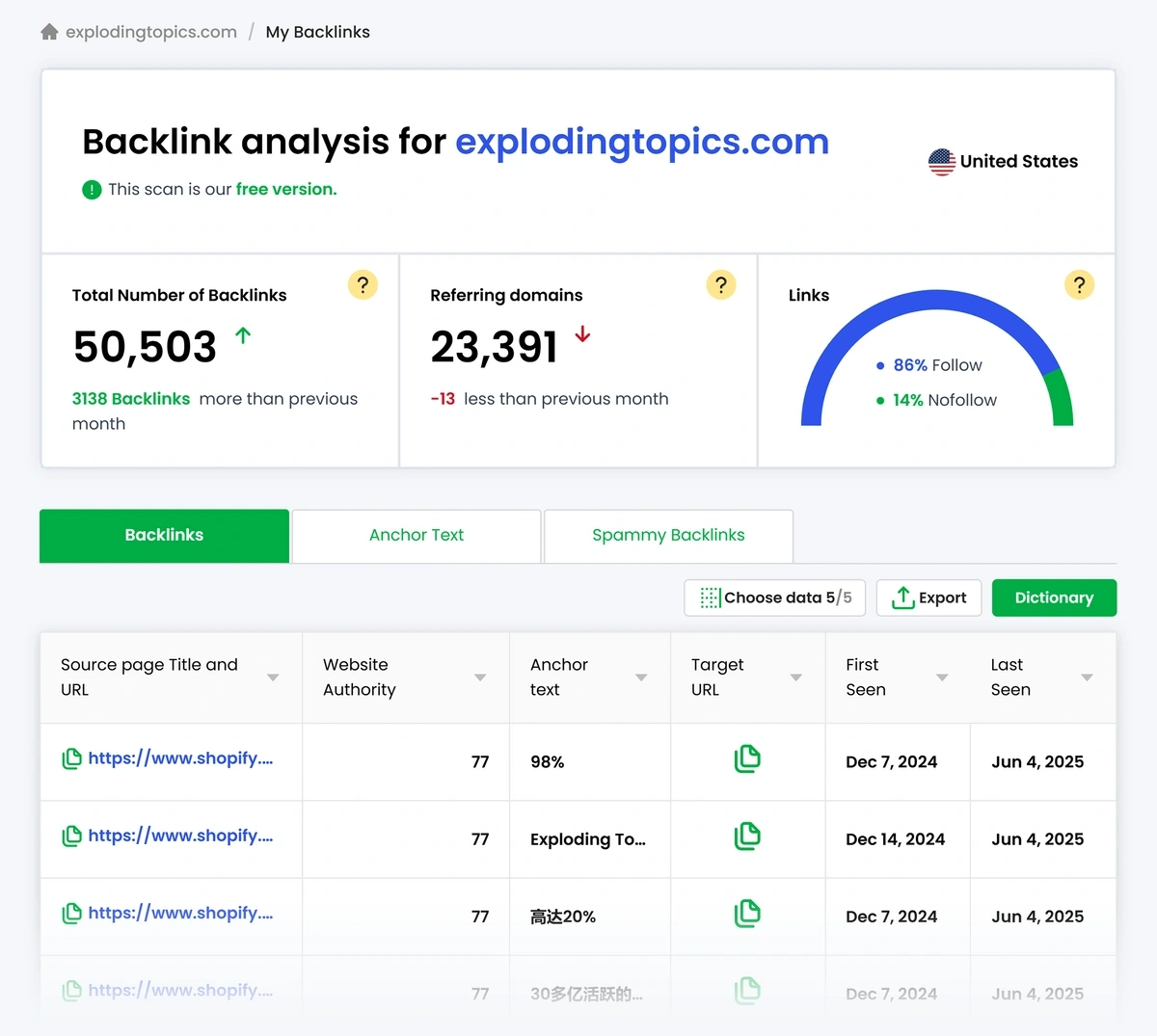Open the shopify link in the Exploding To… row
Viewport: 1157px width, 1036px height.
[x=180, y=836]
